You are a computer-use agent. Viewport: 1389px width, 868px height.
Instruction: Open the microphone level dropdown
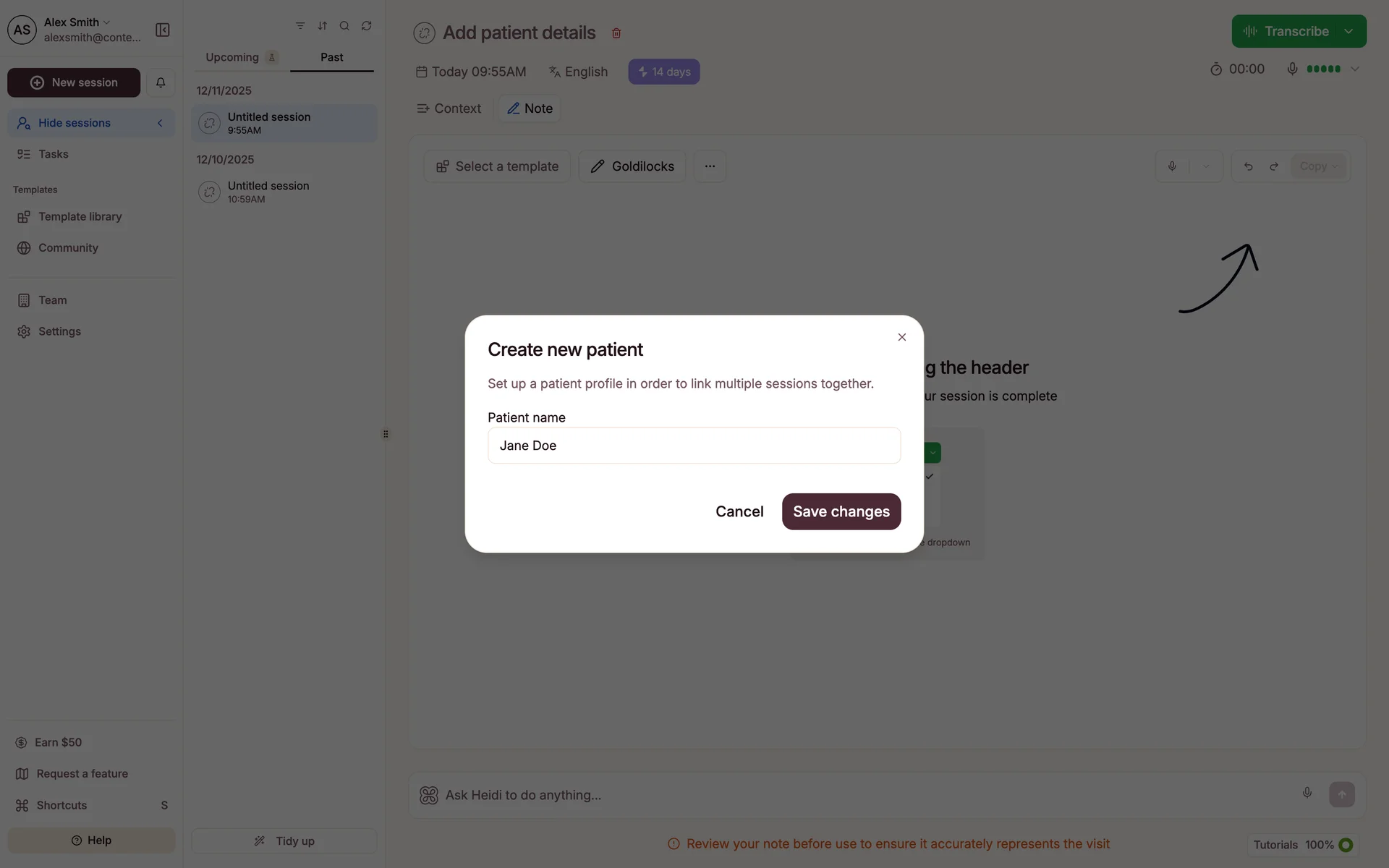(x=1355, y=69)
